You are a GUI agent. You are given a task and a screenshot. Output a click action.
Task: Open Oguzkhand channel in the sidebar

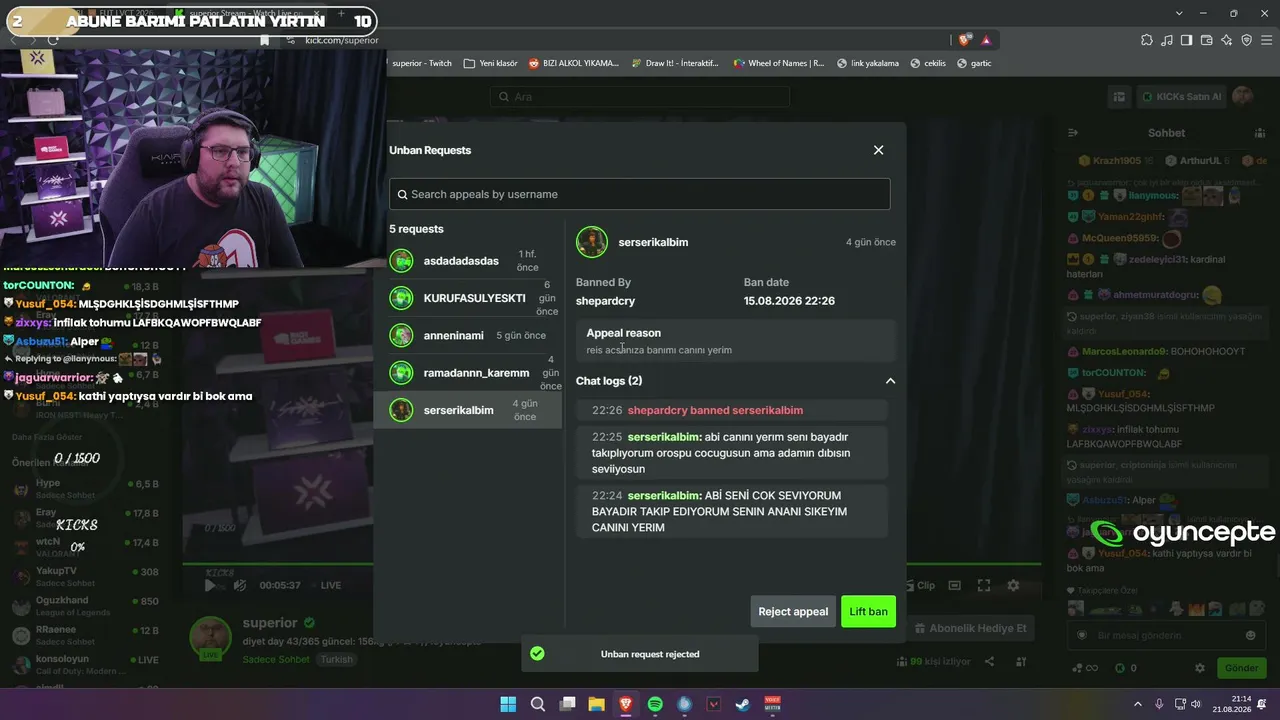(85, 606)
